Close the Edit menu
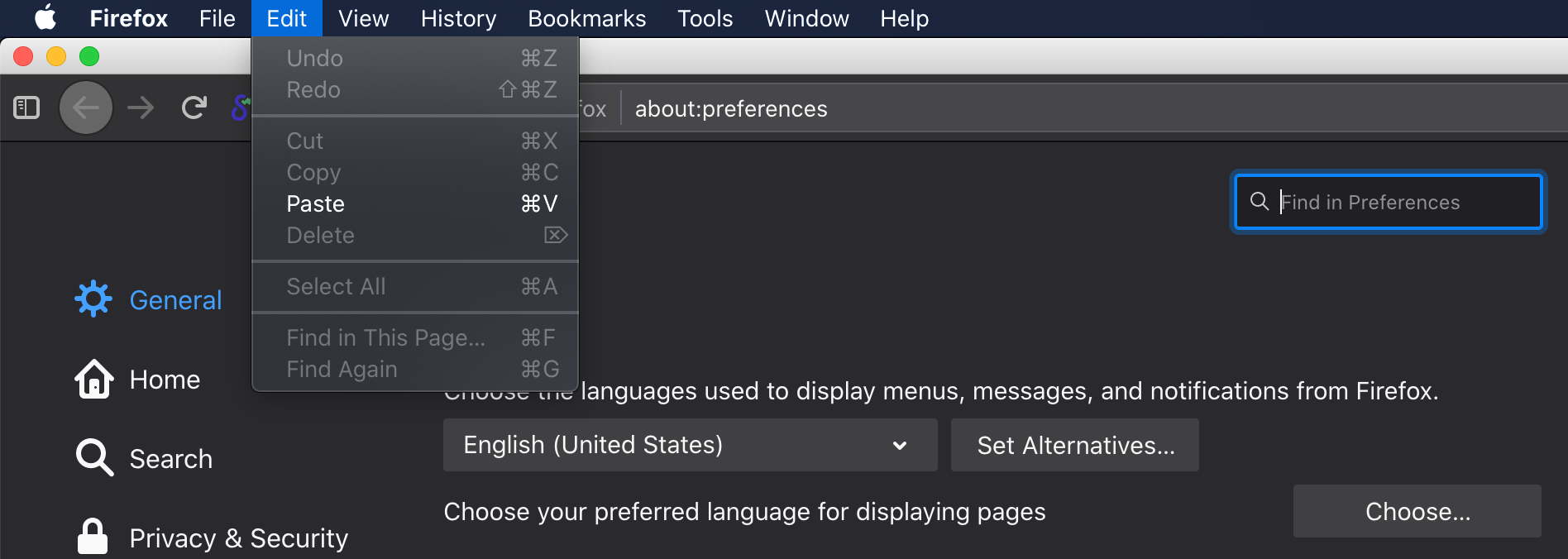This screenshot has height=559, width=1568. tap(286, 18)
